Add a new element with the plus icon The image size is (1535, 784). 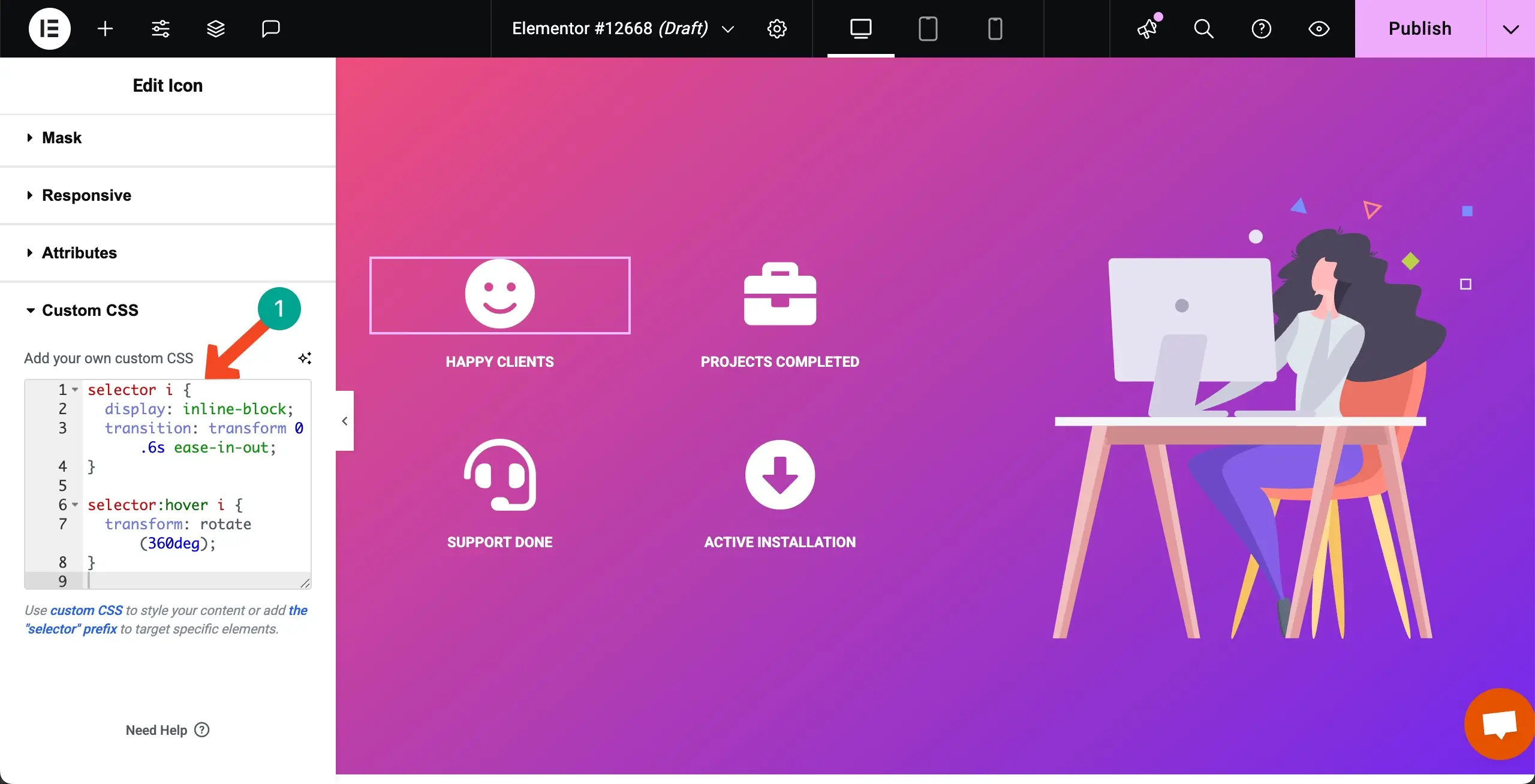tap(105, 28)
